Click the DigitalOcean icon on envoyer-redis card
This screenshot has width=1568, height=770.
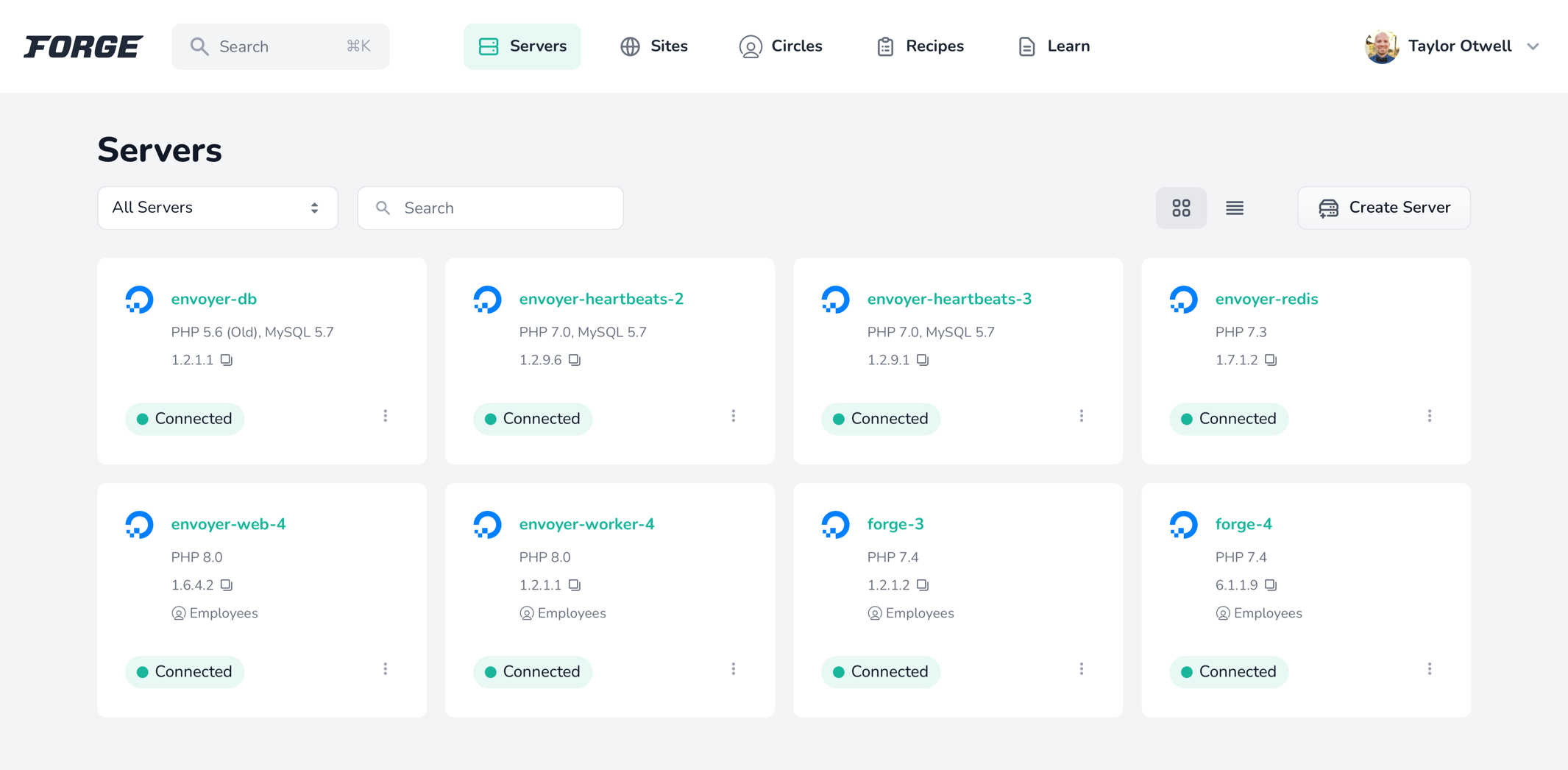point(1183,300)
